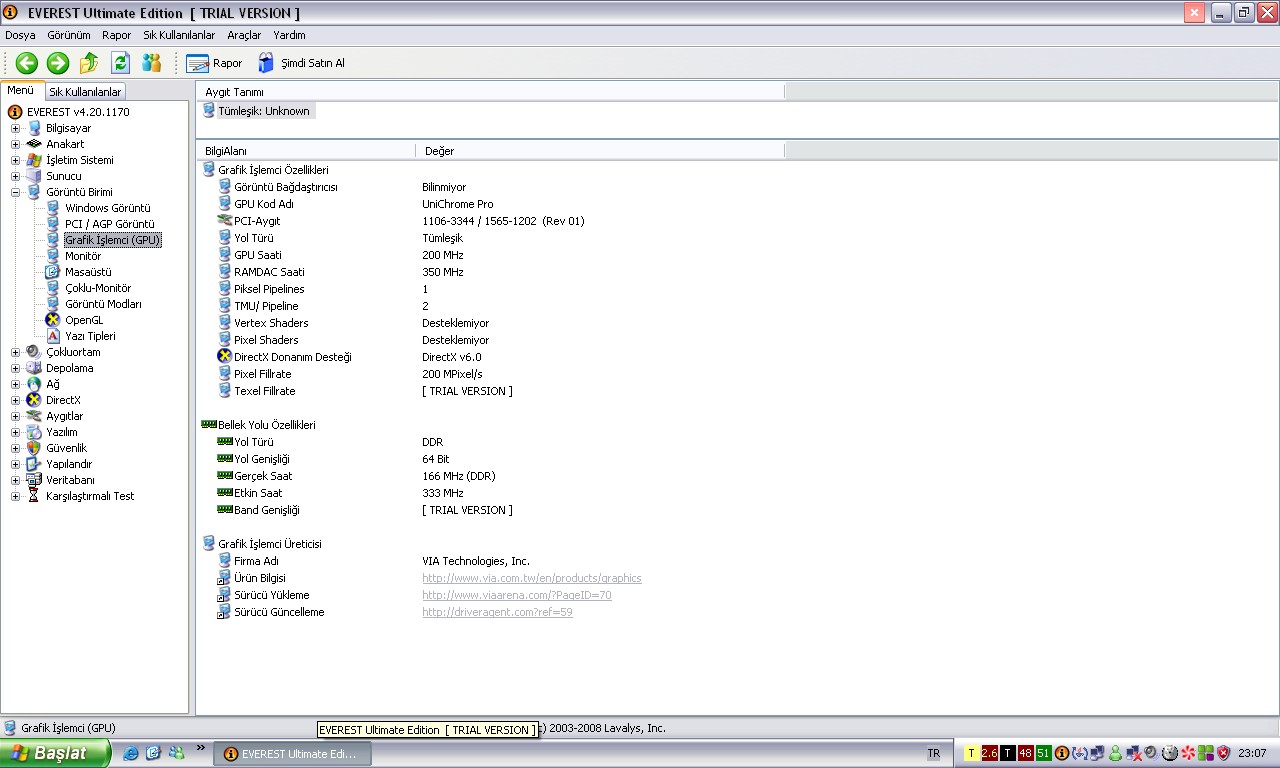Image resolution: width=1280 pixels, height=768 pixels.
Task: Select the Menü sidebar tab
Action: [21, 91]
